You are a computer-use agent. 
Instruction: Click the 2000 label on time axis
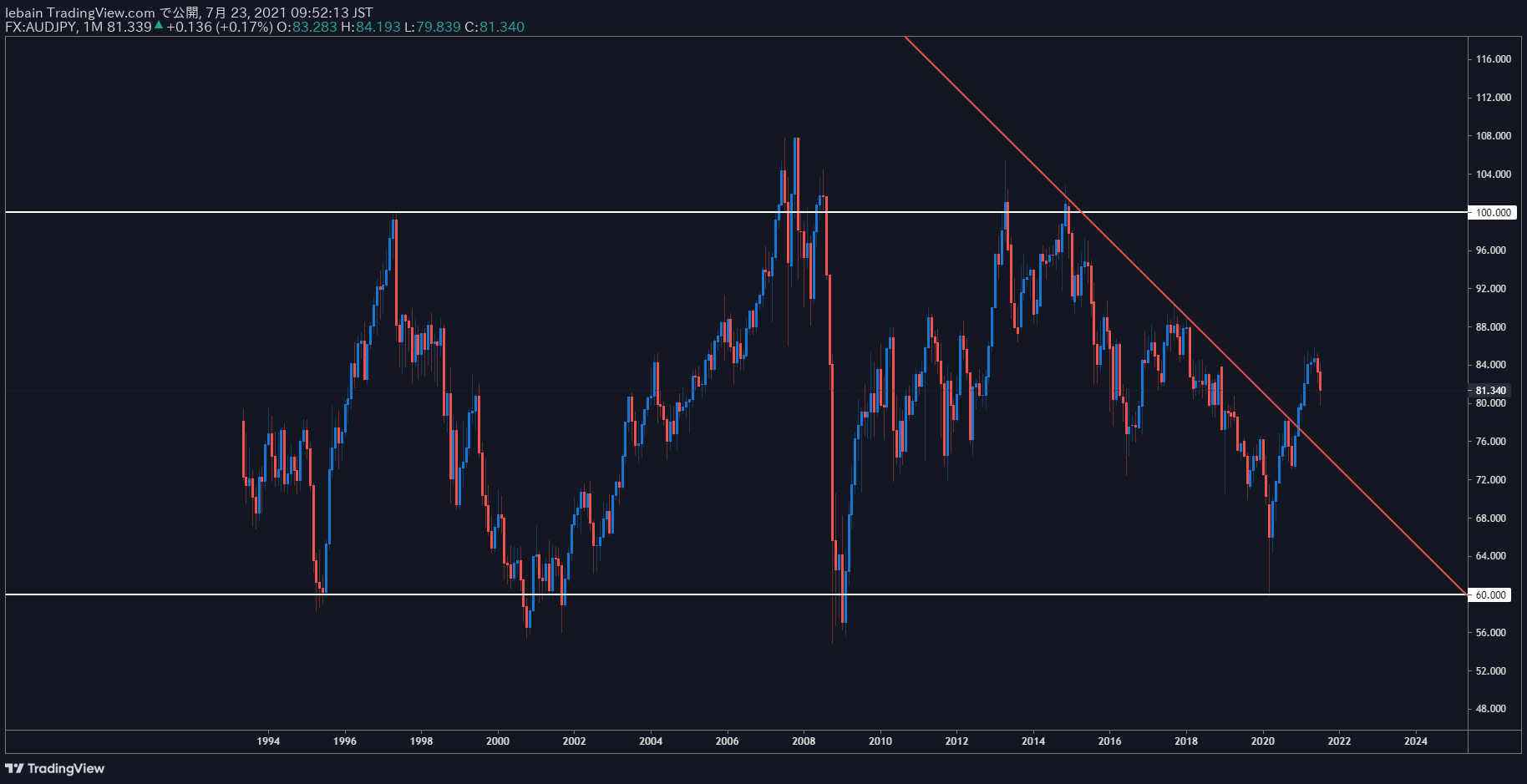coord(498,741)
